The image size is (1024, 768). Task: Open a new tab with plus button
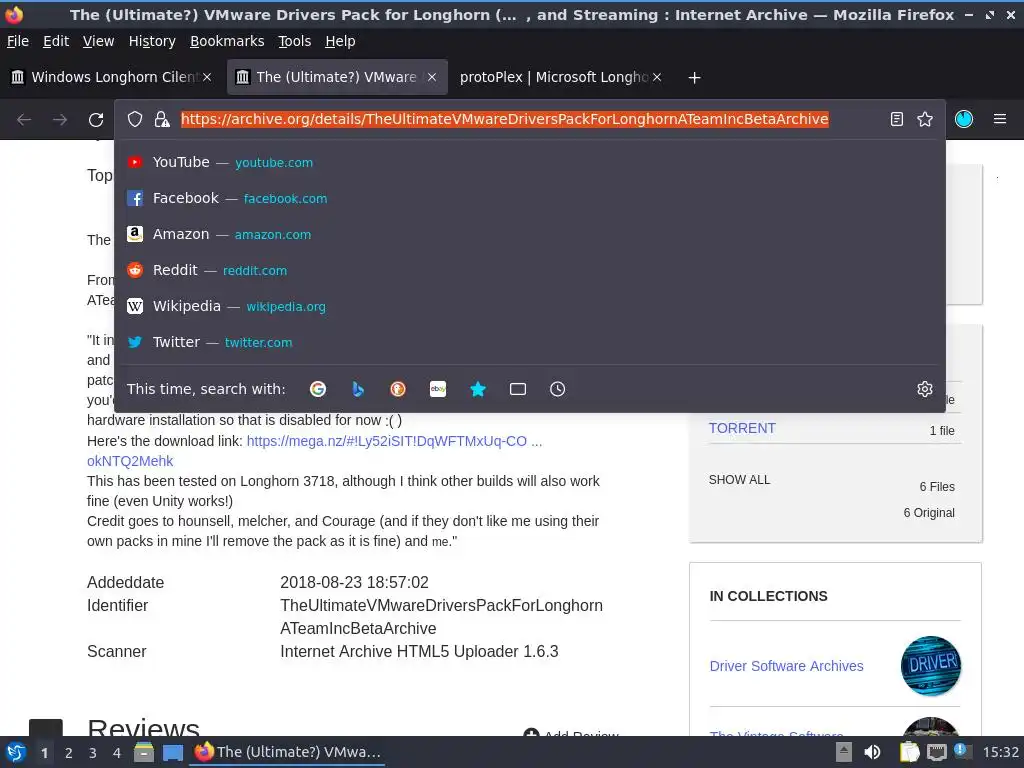pyautogui.click(x=694, y=78)
